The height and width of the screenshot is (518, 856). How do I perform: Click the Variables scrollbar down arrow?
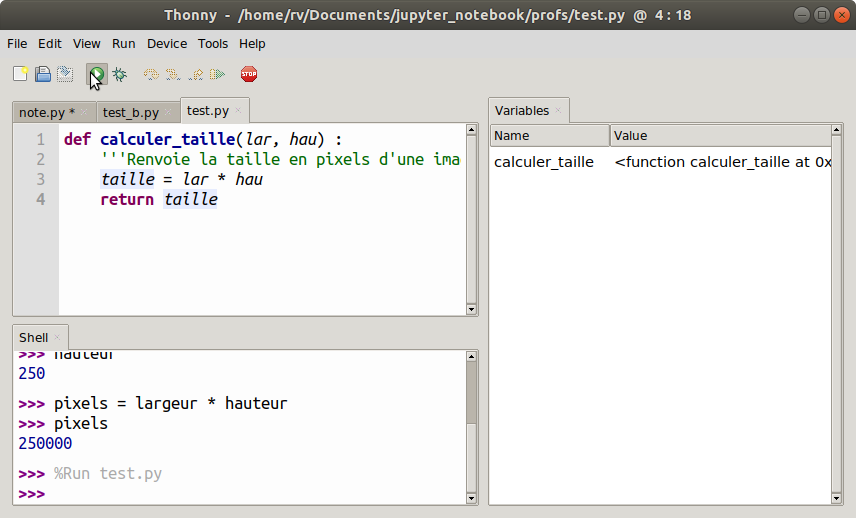tap(836, 498)
